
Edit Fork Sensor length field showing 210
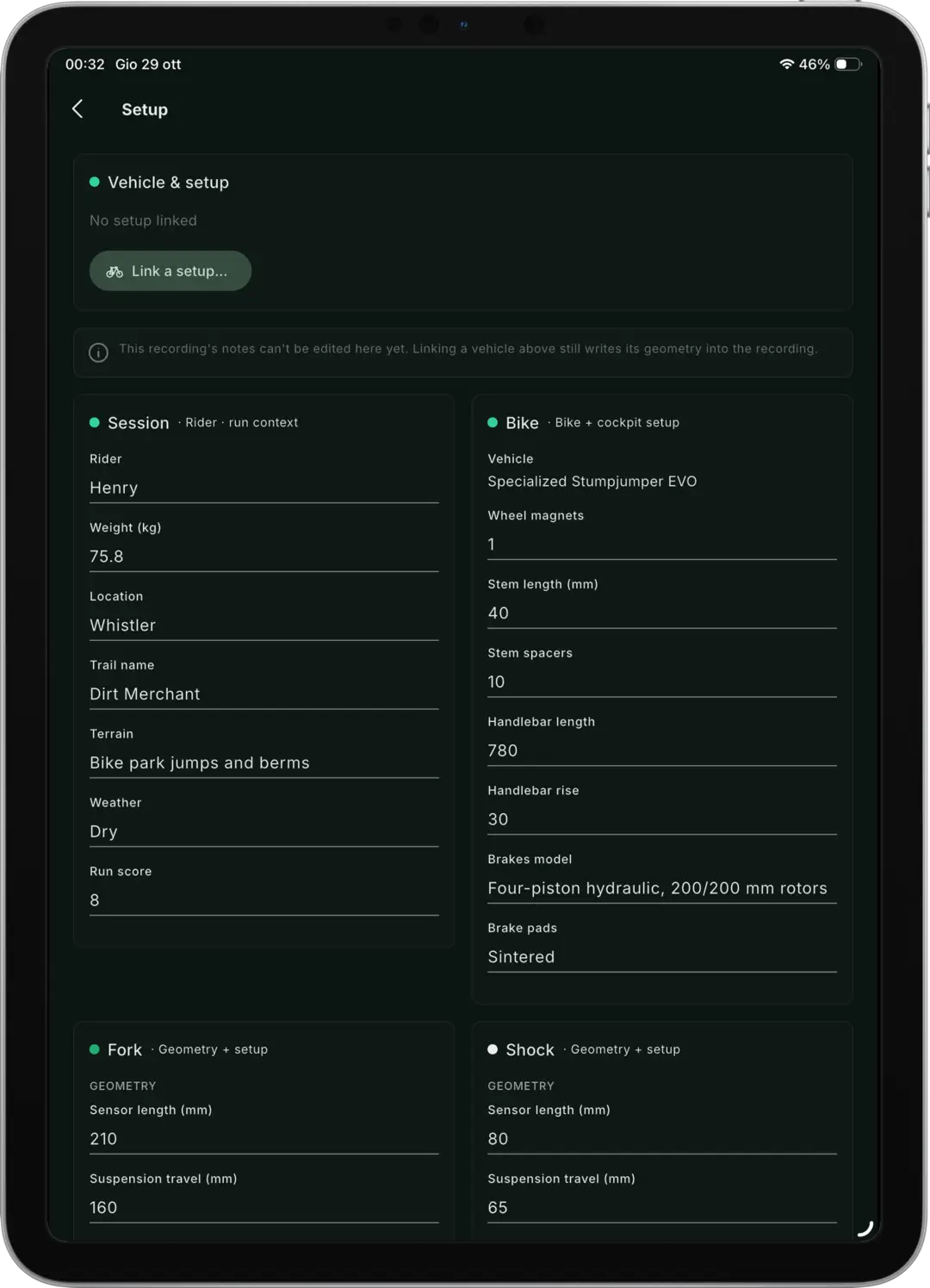coord(263,1139)
